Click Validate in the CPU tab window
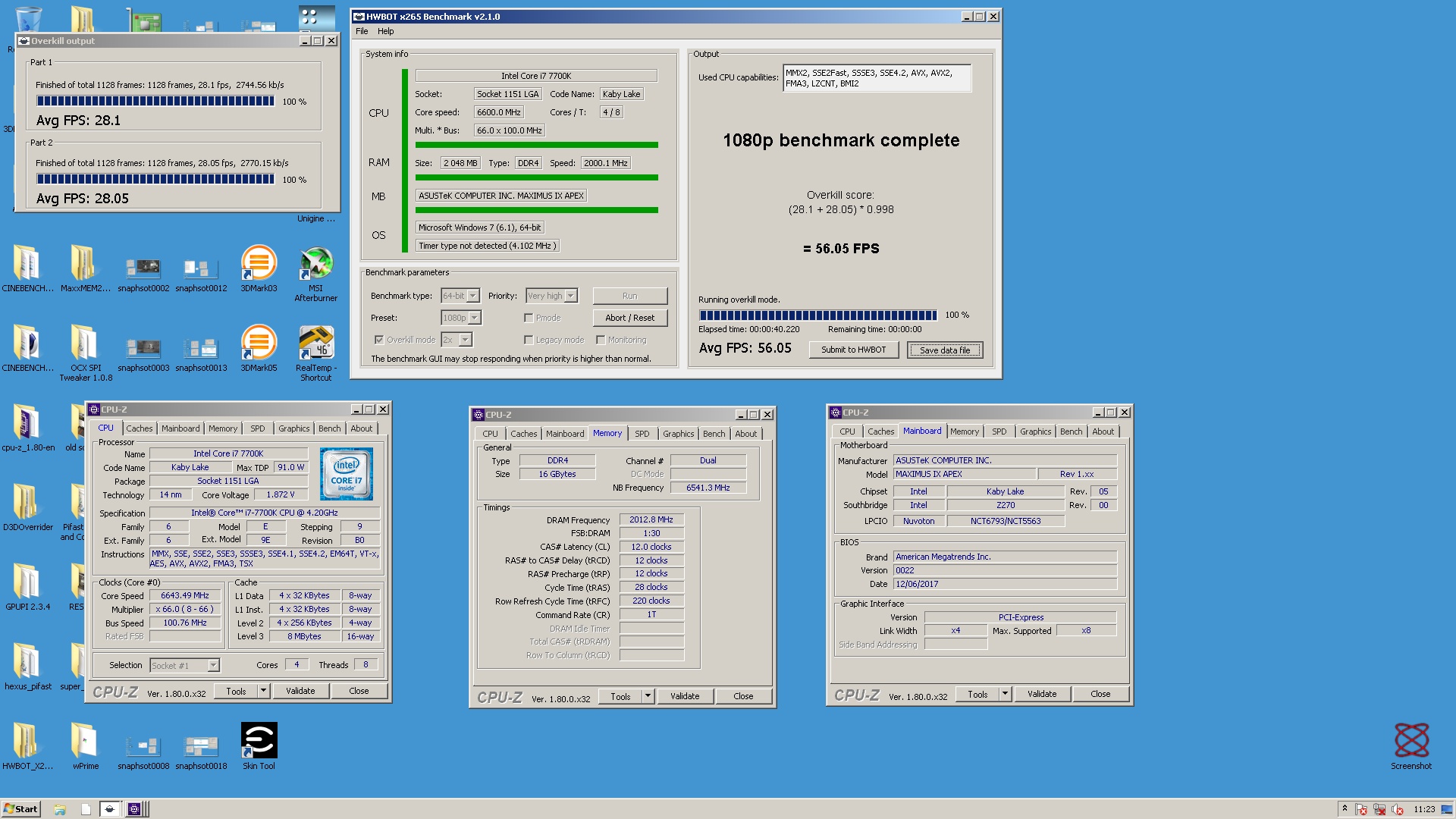The width and height of the screenshot is (1456, 819). pos(300,691)
